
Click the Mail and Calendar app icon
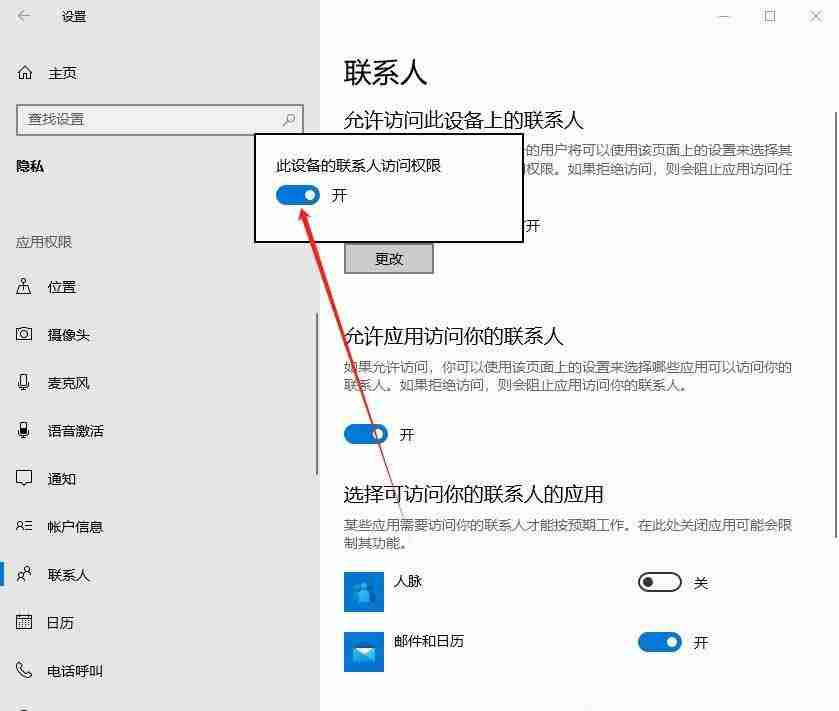365,651
